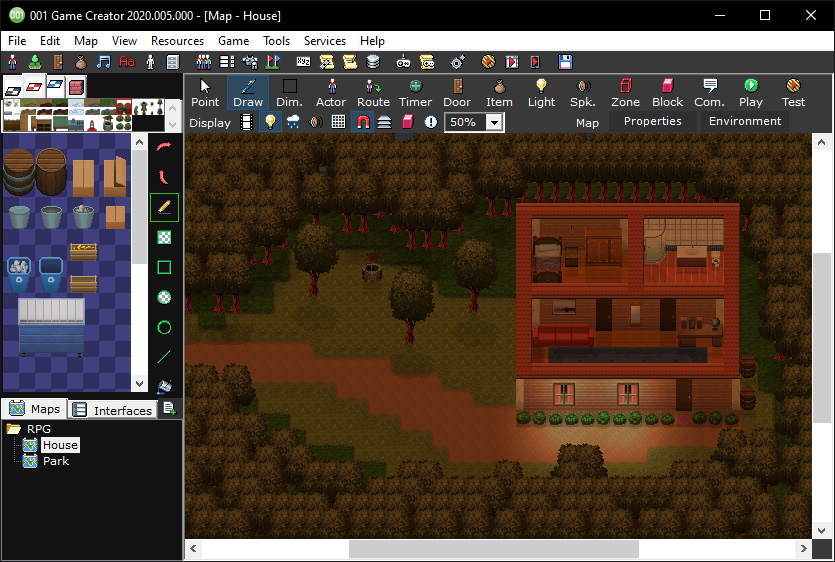Toggle pink block display option
835x562 pixels.
[408, 123]
